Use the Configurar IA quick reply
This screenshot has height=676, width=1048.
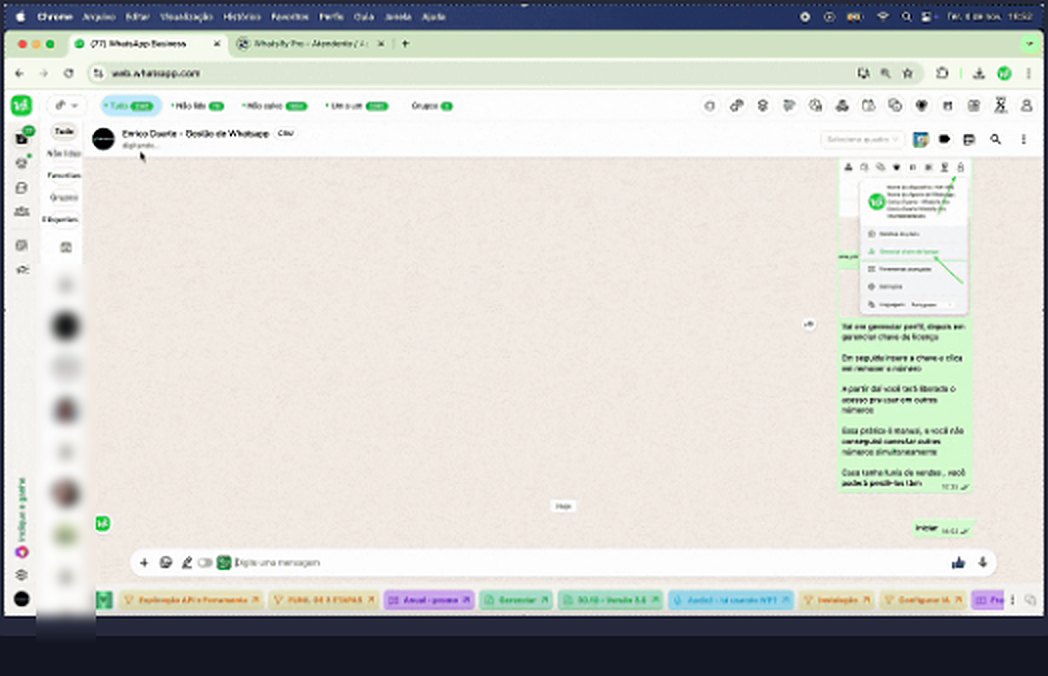tap(924, 600)
